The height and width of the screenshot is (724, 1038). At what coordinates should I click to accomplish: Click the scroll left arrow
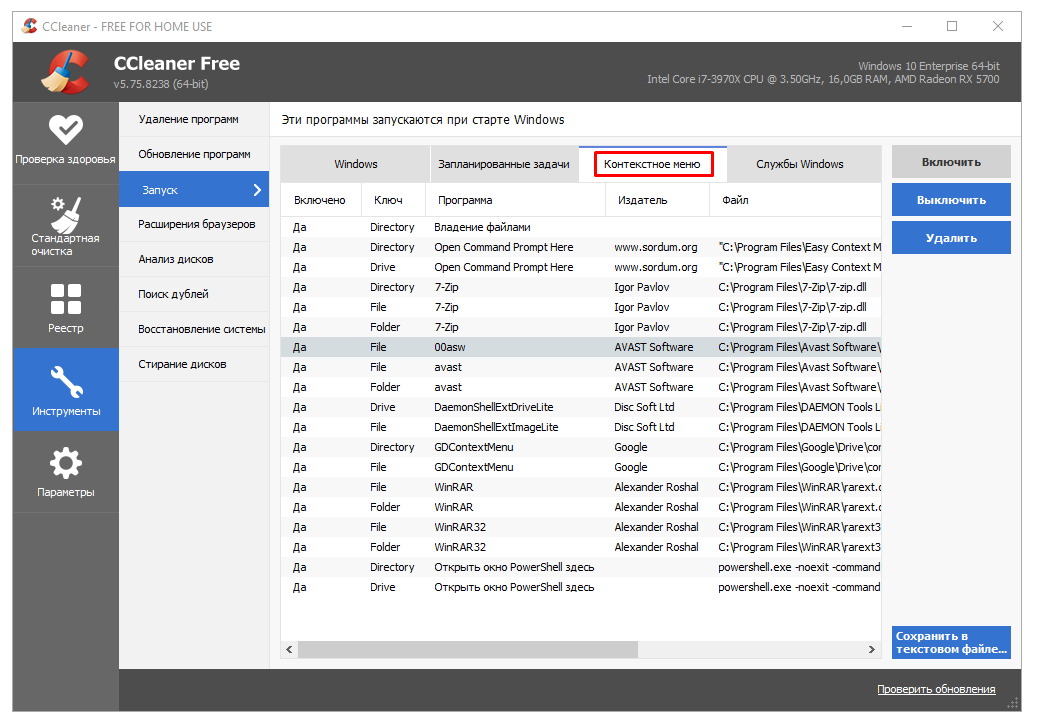click(x=289, y=650)
